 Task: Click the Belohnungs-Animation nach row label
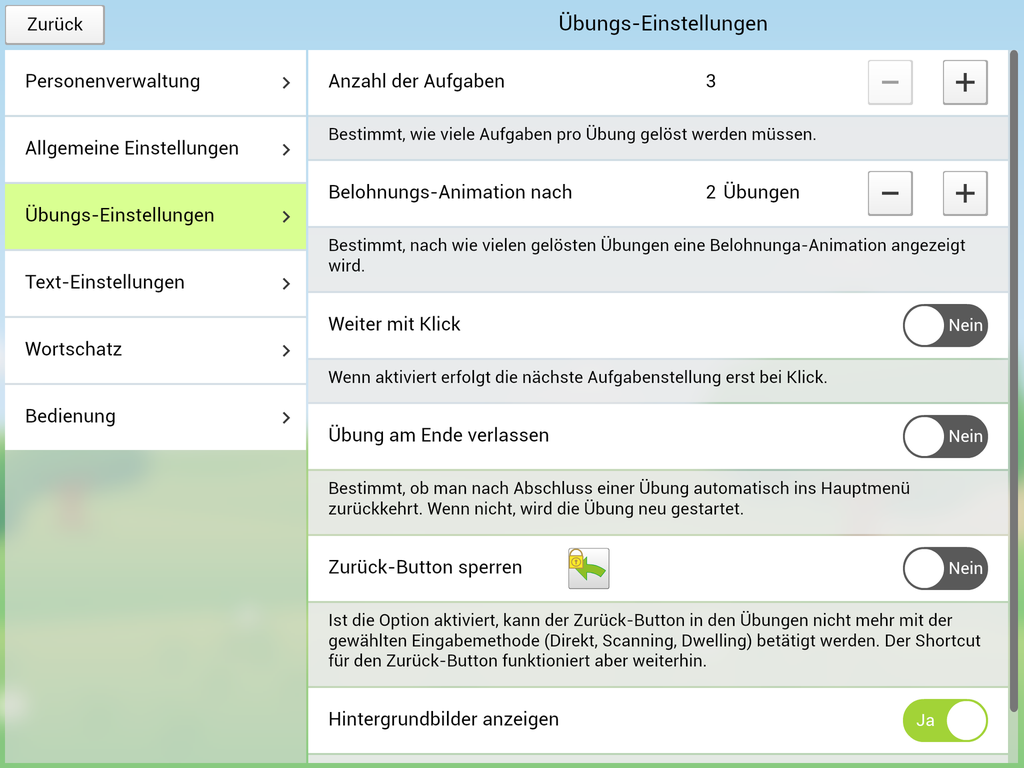pyautogui.click(x=450, y=193)
